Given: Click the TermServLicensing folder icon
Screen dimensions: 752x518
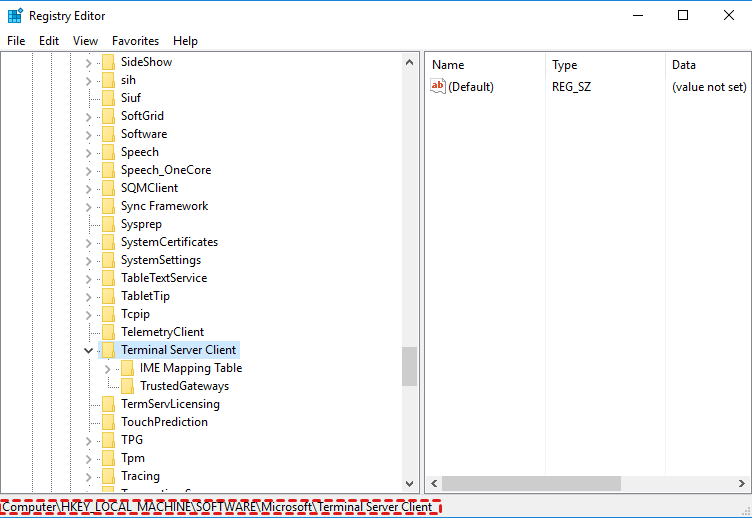Looking at the screenshot, I should click(x=108, y=404).
